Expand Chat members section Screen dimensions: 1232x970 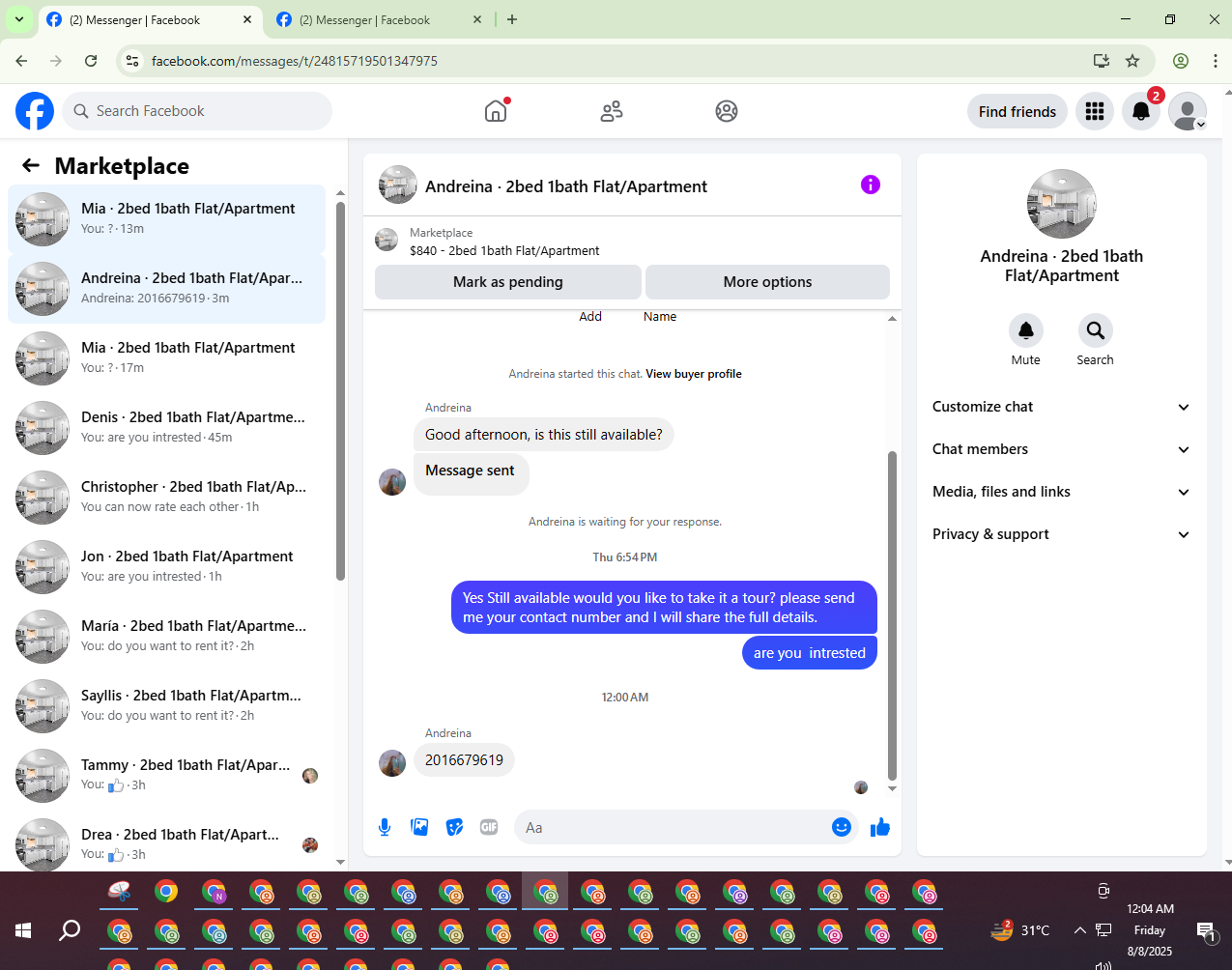1061,449
